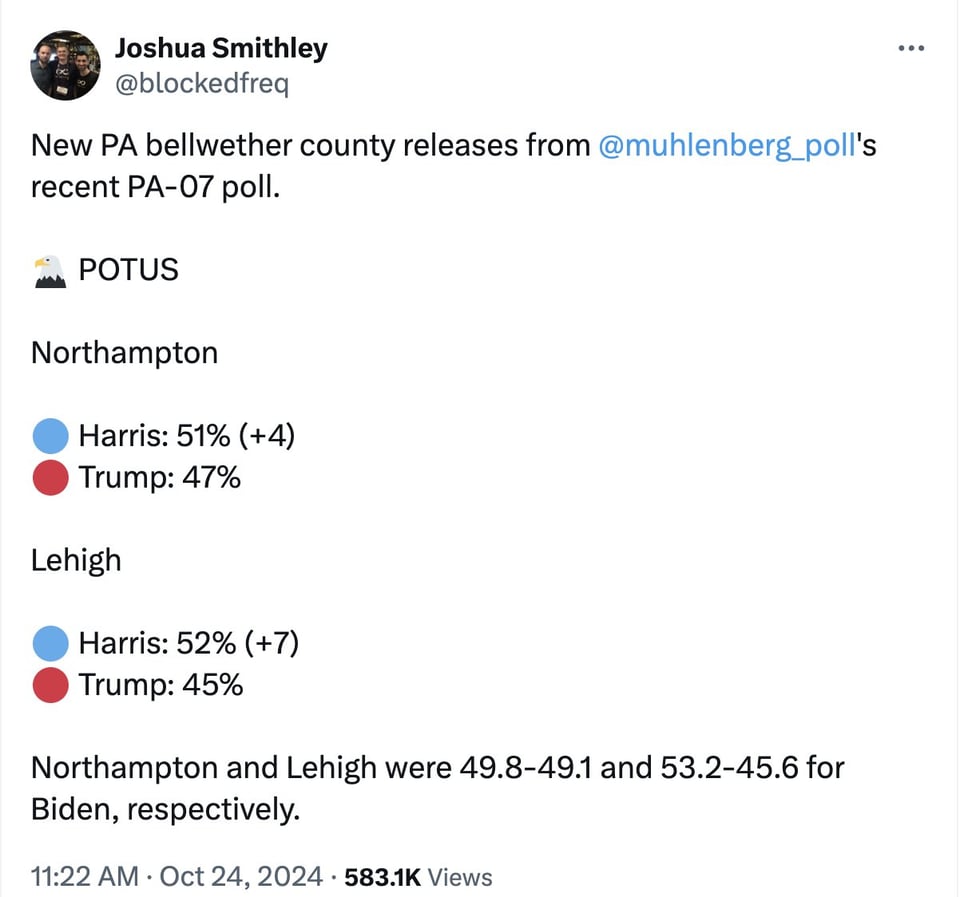Click blue circle next to Harris 51%

pyautogui.click(x=50, y=436)
